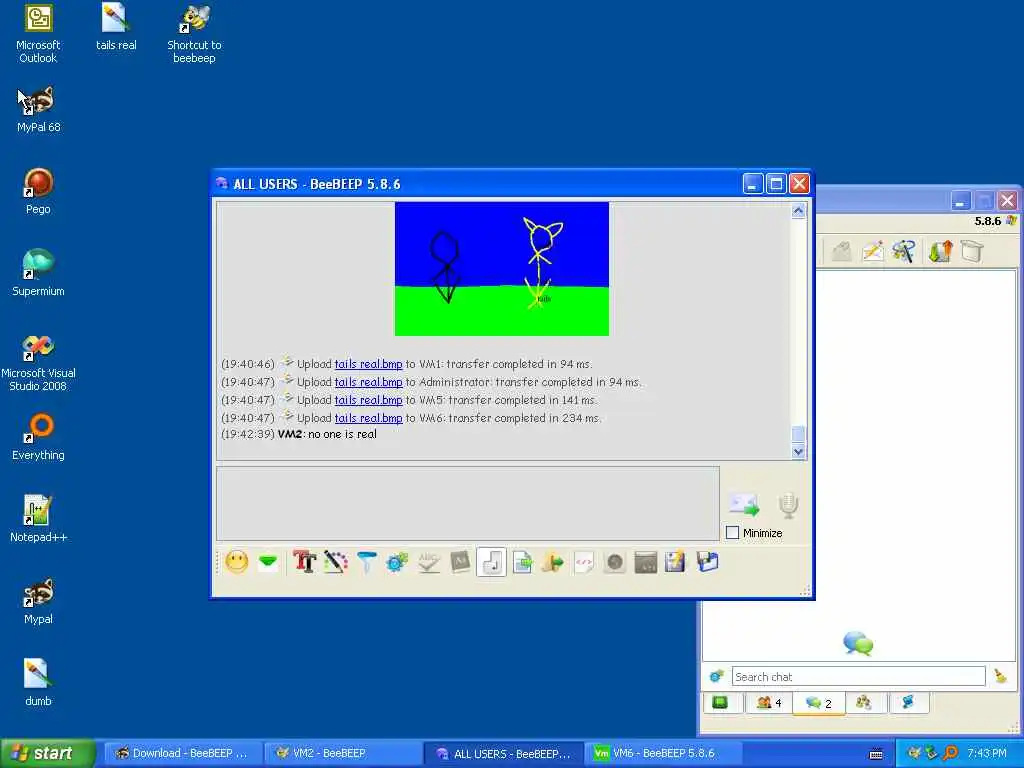Image resolution: width=1024 pixels, height=768 pixels.
Task: Click send folder icon with green arrow
Action: [x=552, y=562]
